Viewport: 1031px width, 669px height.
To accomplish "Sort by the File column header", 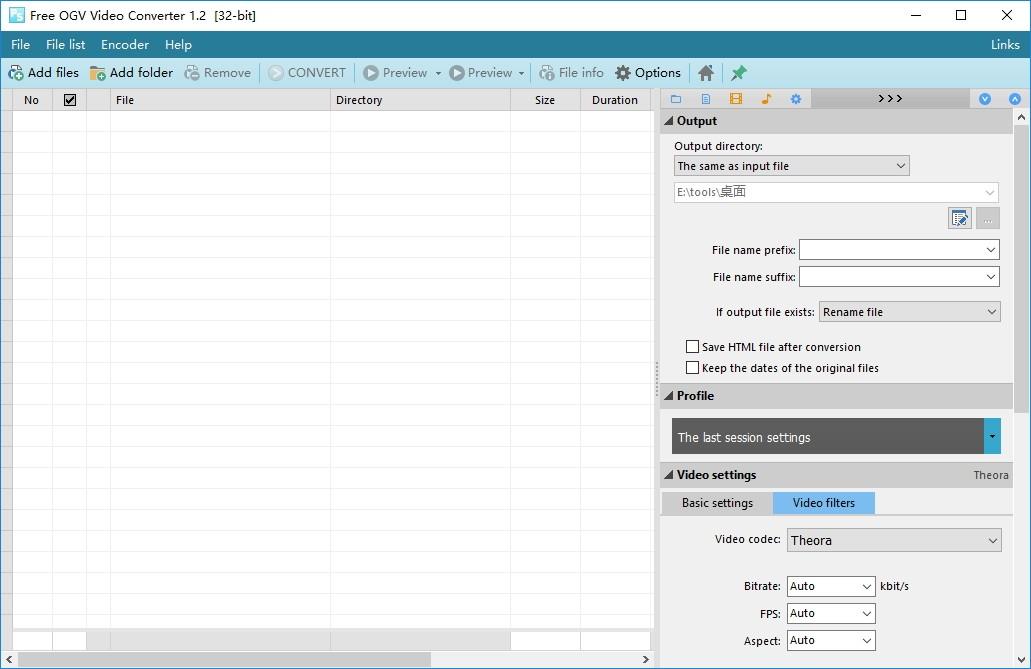I will [220, 100].
